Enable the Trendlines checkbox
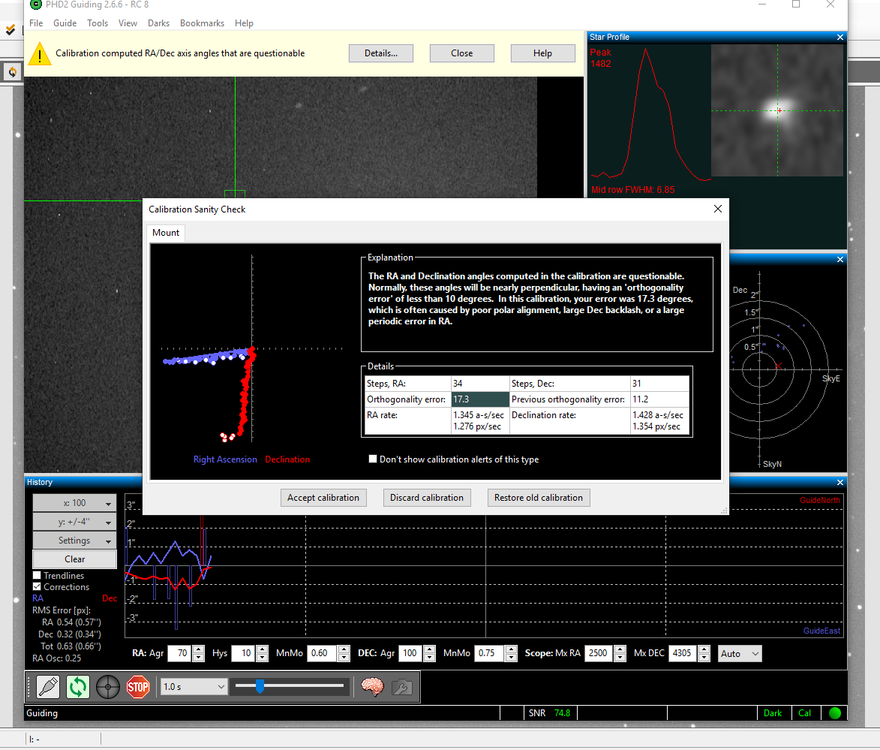This screenshot has width=880, height=750. [37, 575]
